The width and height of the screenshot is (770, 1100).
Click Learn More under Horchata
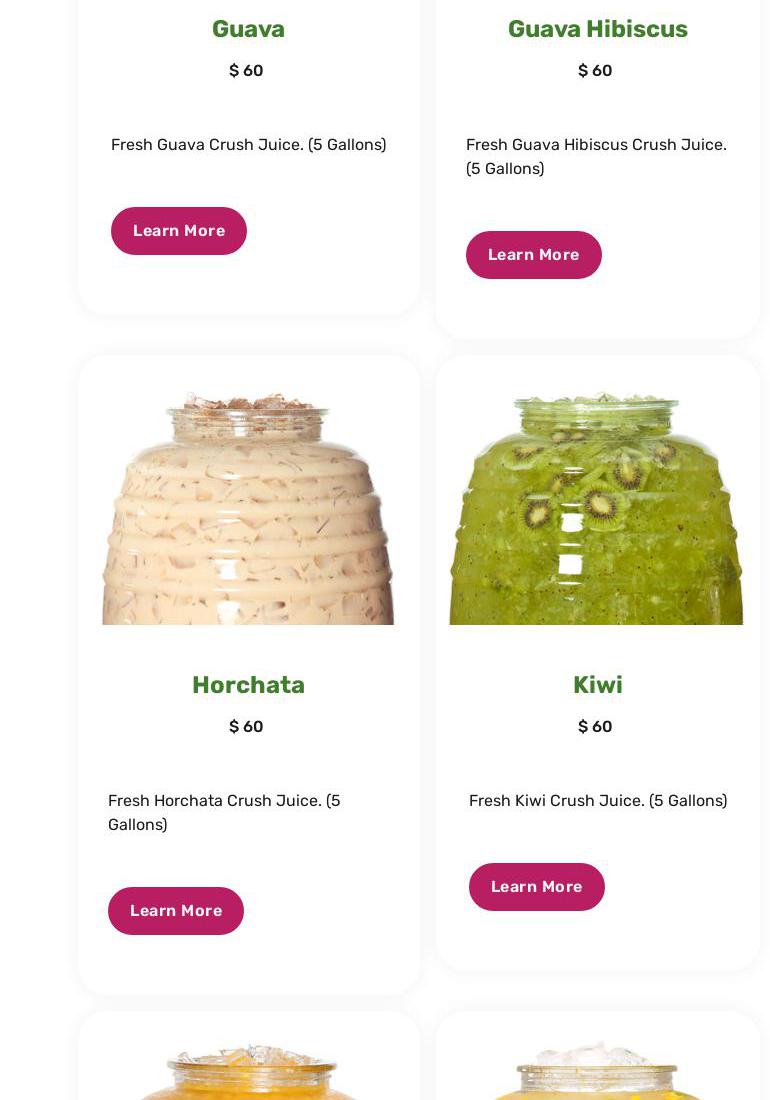[176, 911]
